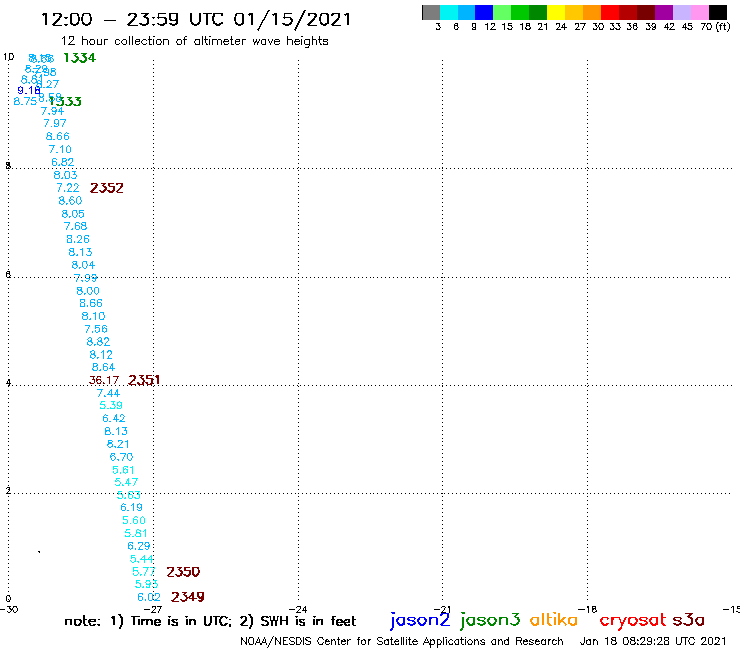Click the outlier wave height '36.17'
The image size is (740, 650).
pyautogui.click(x=104, y=380)
